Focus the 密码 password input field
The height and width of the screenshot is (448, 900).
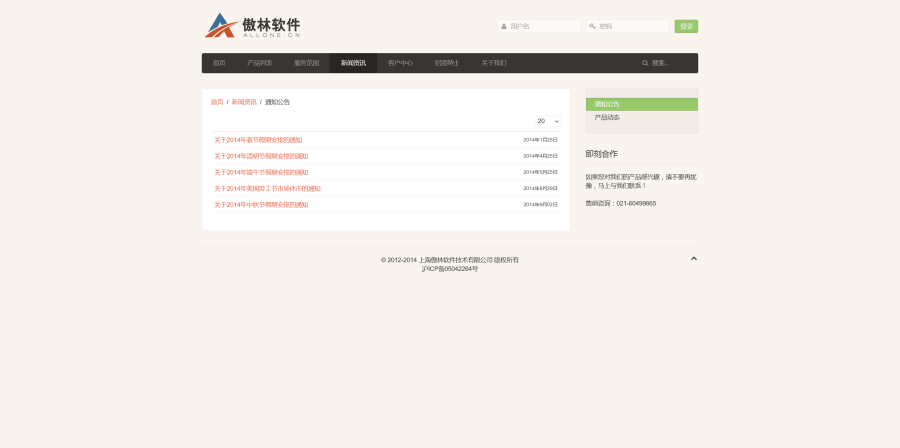(x=627, y=26)
